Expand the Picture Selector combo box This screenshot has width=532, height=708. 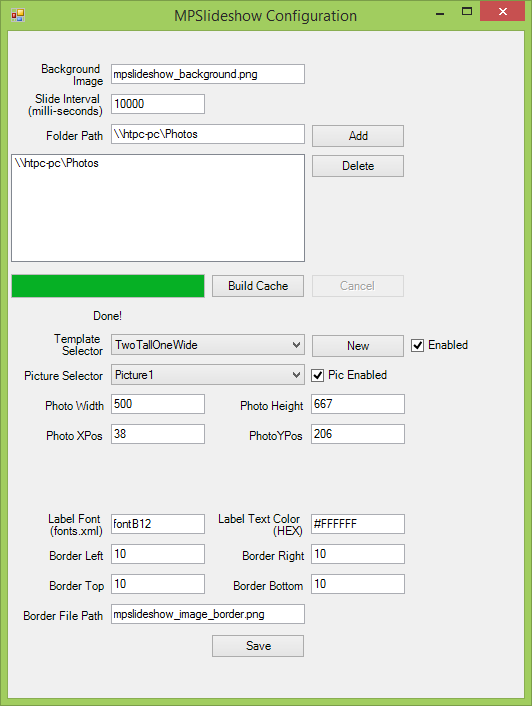pos(208,375)
